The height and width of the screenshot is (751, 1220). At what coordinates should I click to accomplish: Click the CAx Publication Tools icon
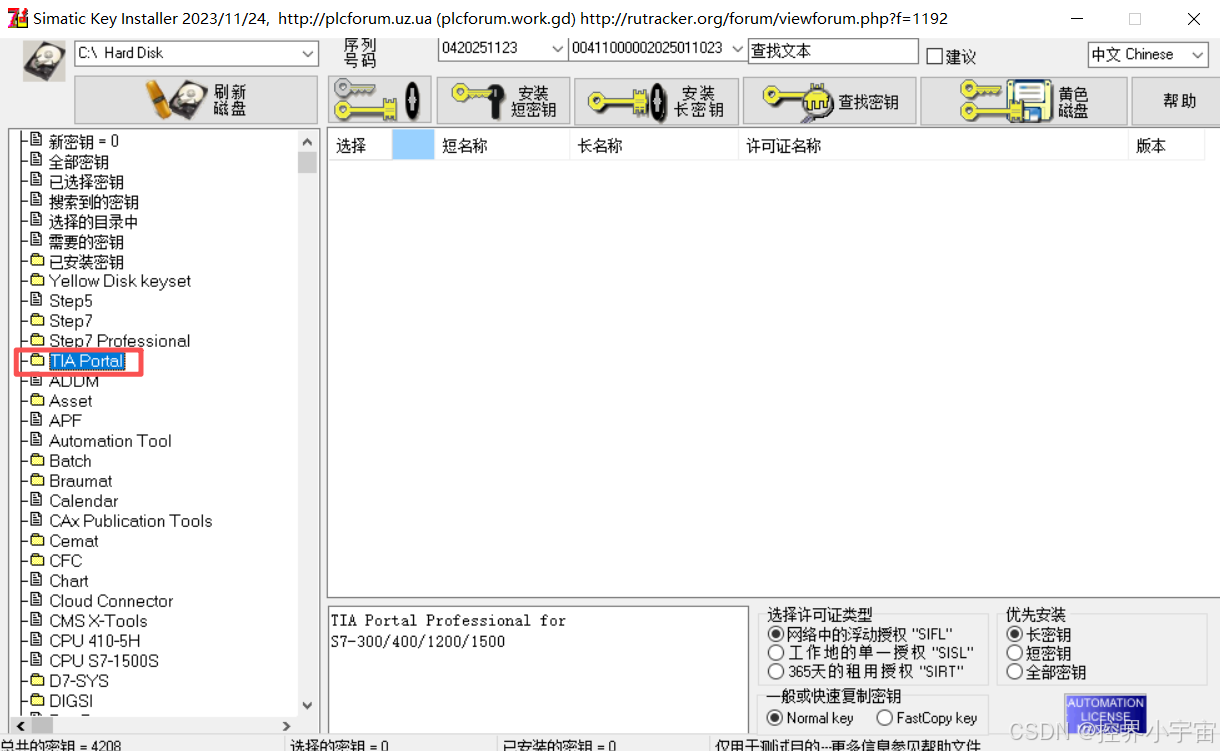click(x=37, y=520)
